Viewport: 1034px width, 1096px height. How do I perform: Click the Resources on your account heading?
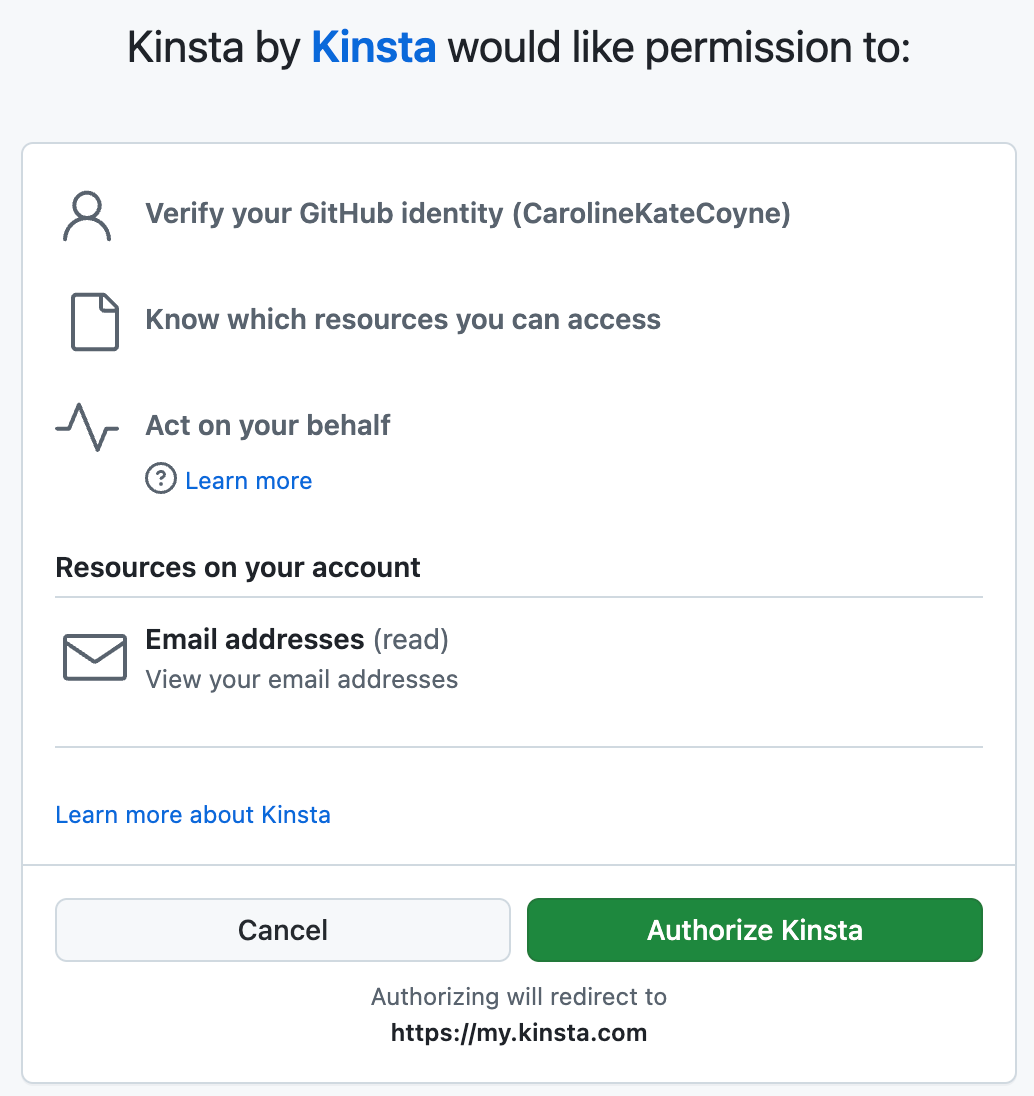238,567
